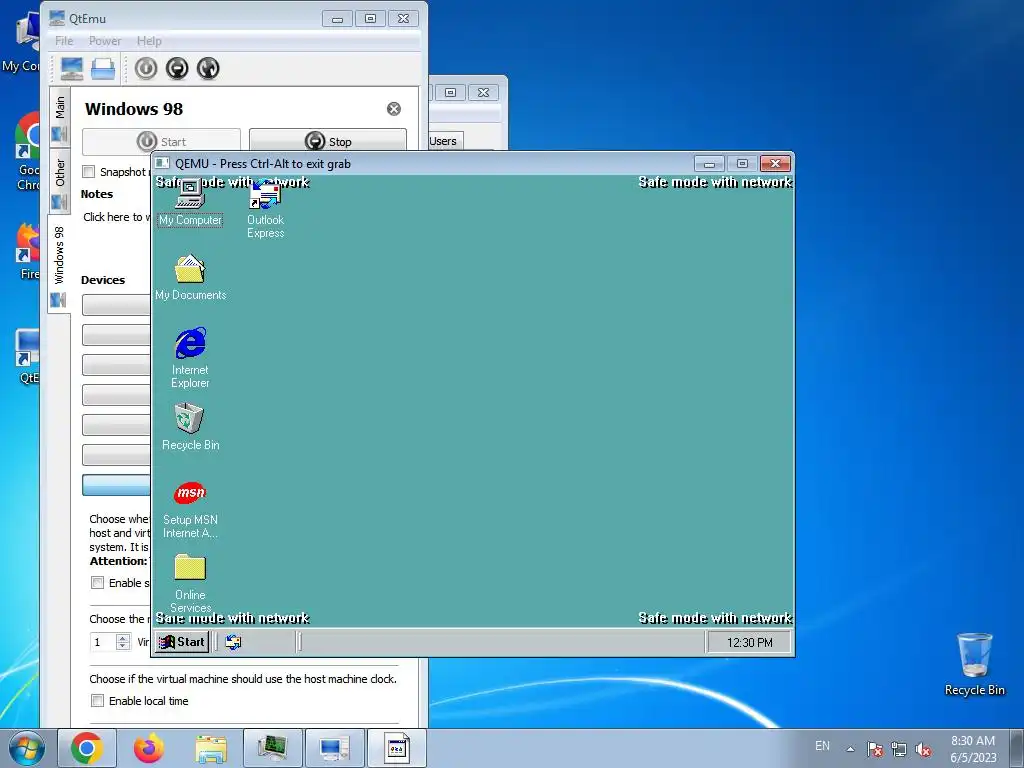Open Windows 7 Start orb
This screenshot has width=1024, height=768.
coord(27,748)
